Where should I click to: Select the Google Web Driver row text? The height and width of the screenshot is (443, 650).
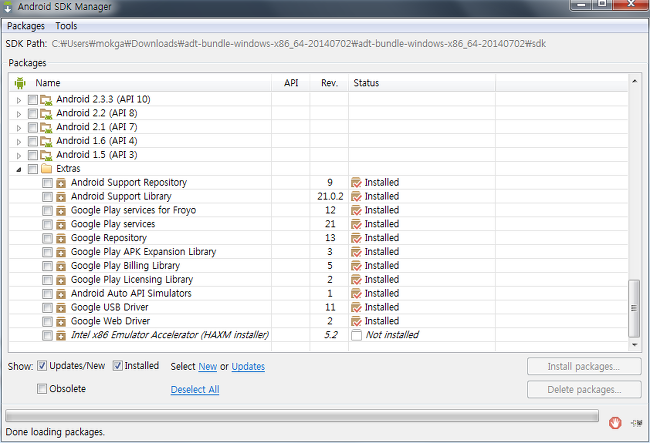pos(110,321)
